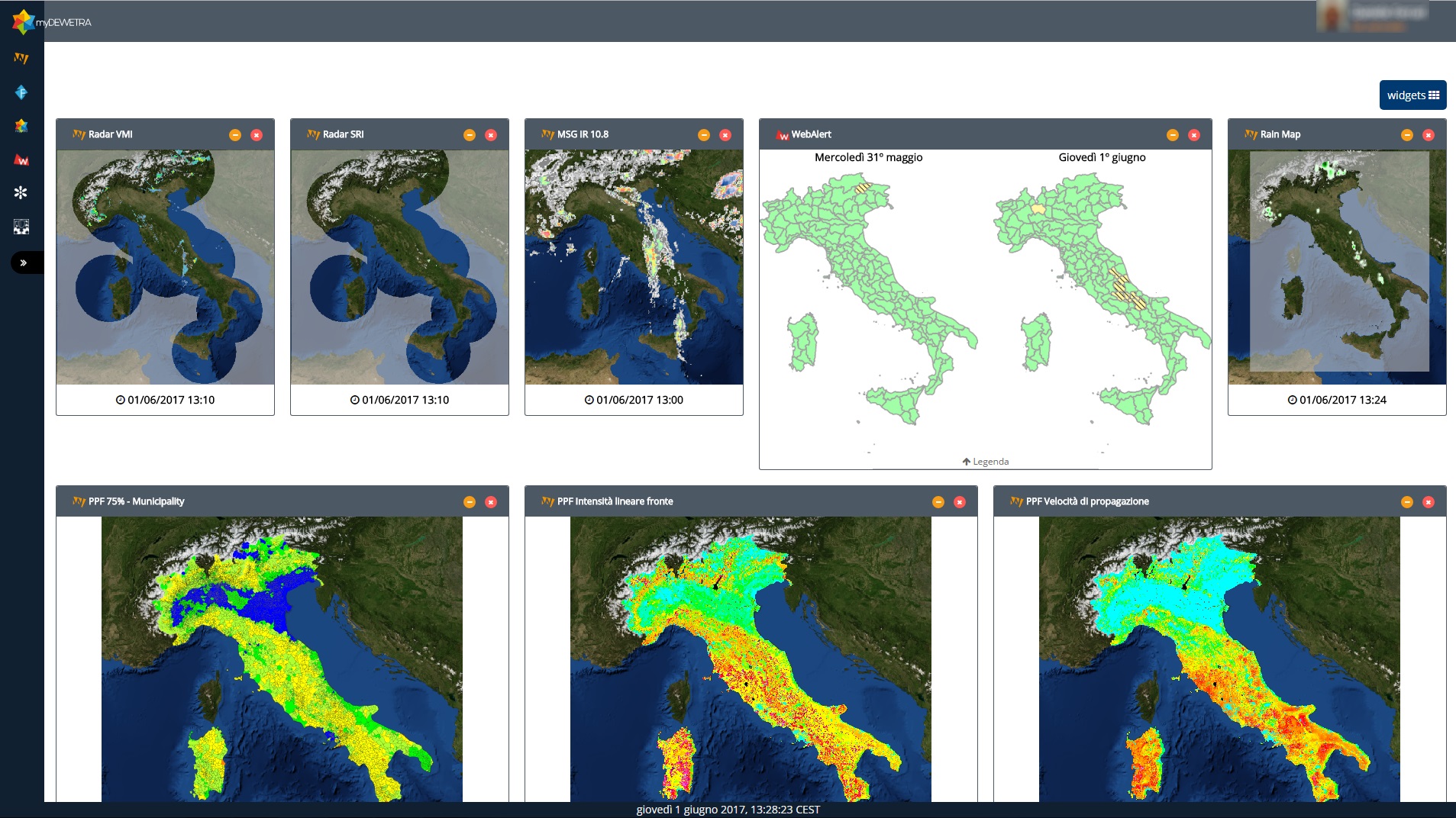The image size is (1456, 818).
Task: Click the myDEWETRA logo in header
Action: (52, 22)
